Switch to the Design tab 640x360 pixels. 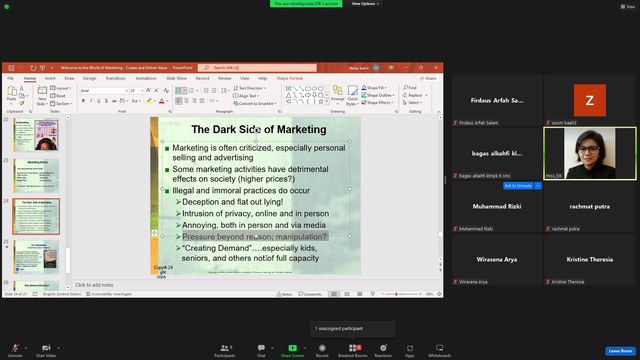pos(89,78)
